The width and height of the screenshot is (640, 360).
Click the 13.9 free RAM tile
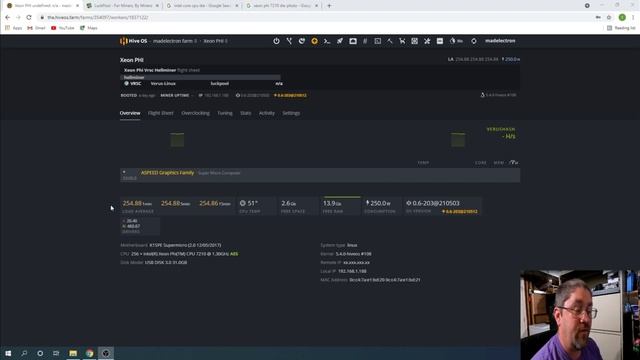(x=340, y=207)
